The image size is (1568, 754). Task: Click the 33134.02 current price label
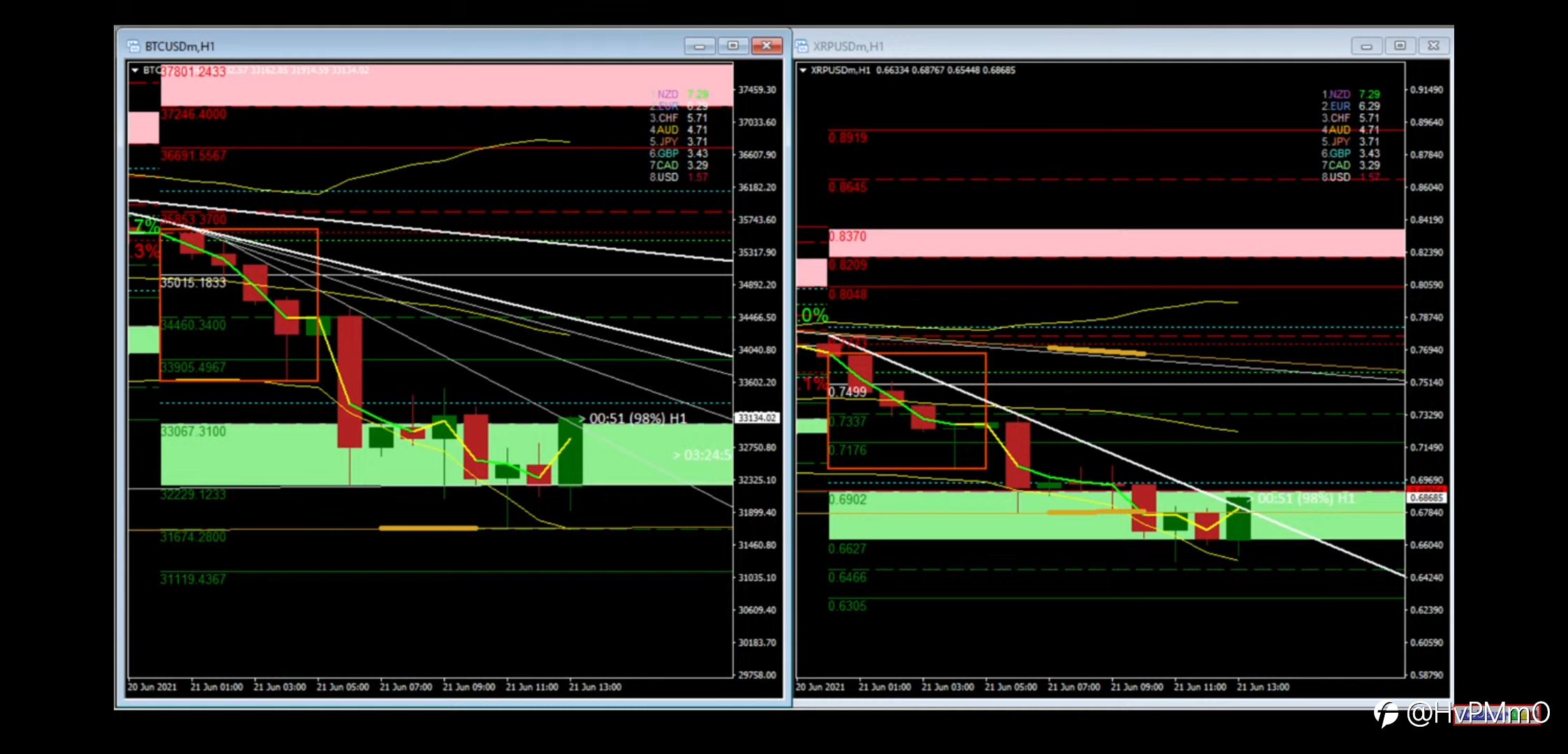coord(757,417)
